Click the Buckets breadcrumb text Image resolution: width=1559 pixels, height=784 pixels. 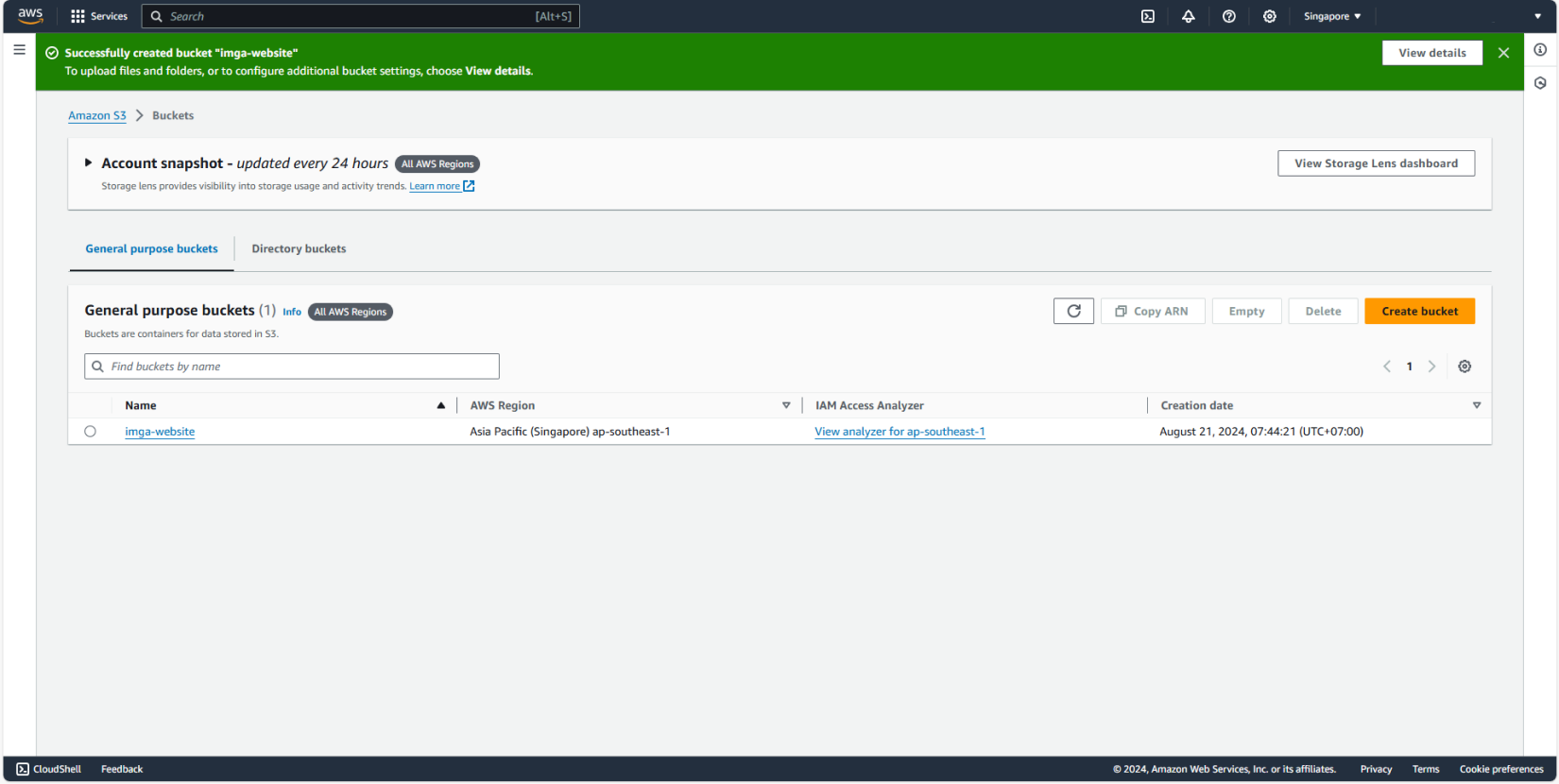tap(173, 115)
